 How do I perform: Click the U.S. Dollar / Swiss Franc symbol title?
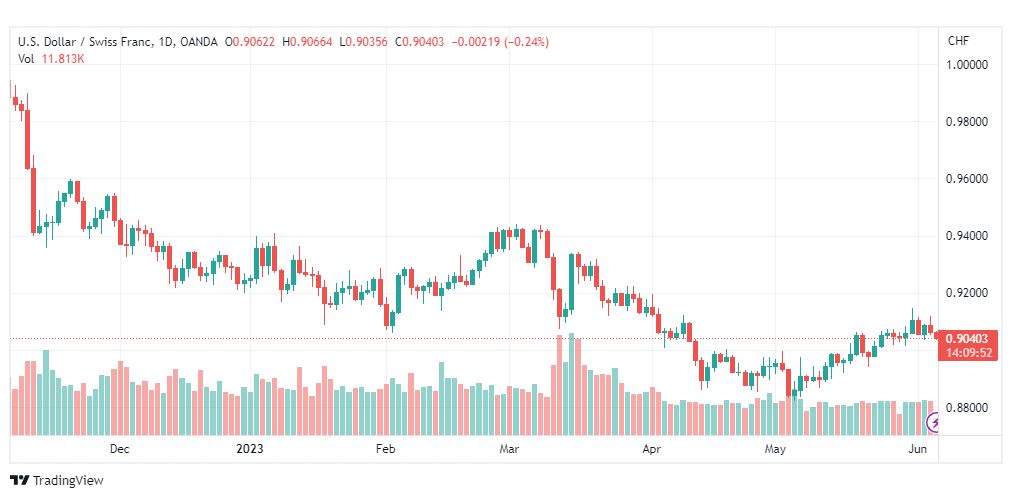click(86, 42)
